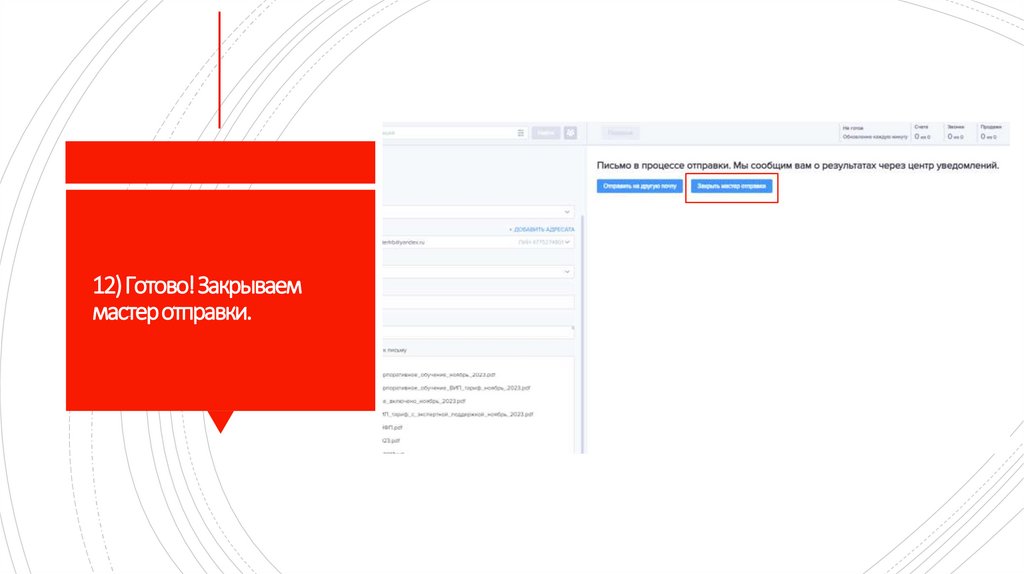Screen dimensions: 1024x574
Task: Focus the search field at the top left
Action: click(x=454, y=133)
